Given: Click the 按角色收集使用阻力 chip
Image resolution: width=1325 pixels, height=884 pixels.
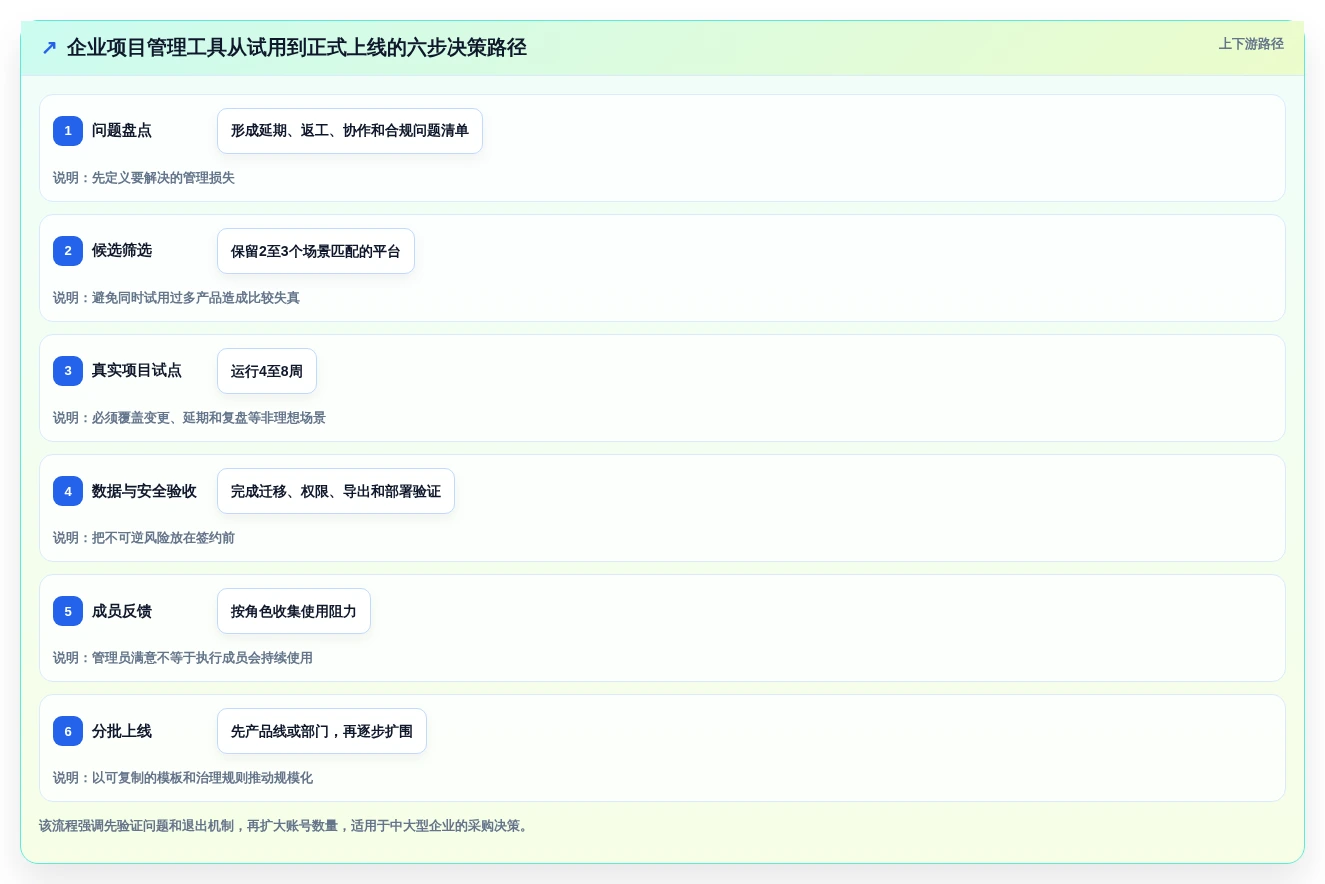Looking at the screenshot, I should 294,611.
